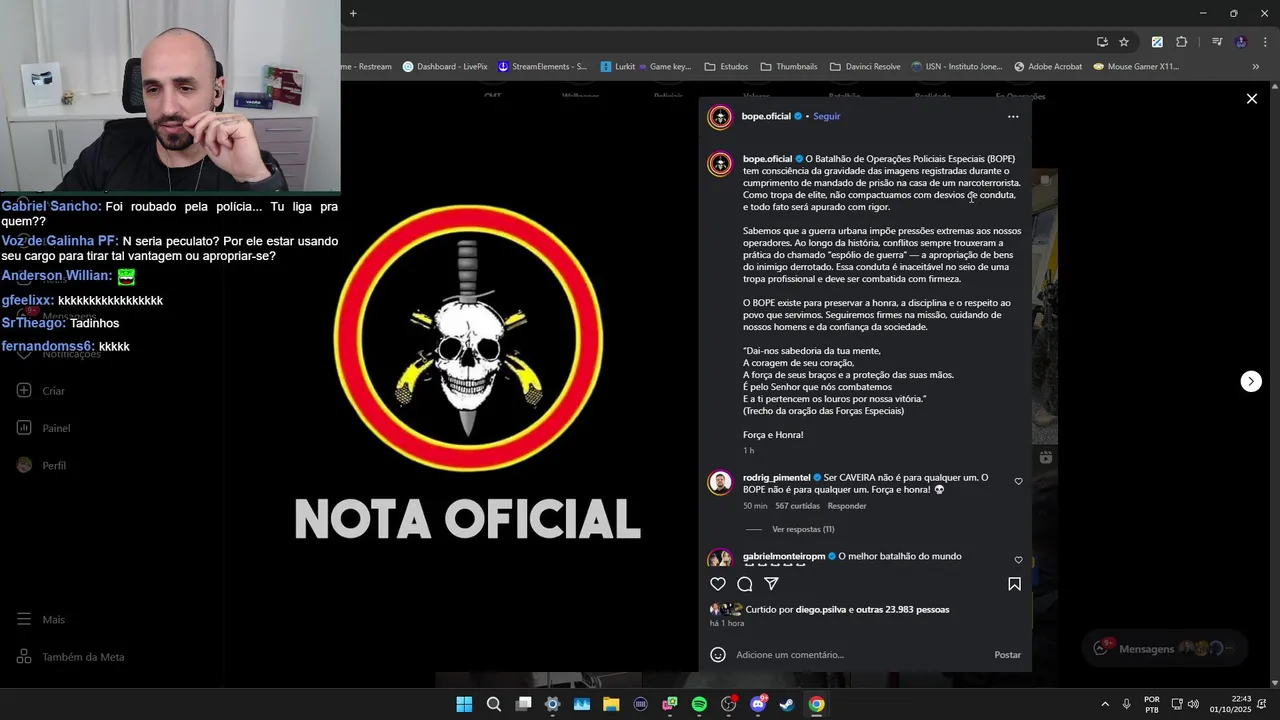Open the Criar item in Instagram sidebar
The width and height of the screenshot is (1280, 720).
tap(40, 391)
